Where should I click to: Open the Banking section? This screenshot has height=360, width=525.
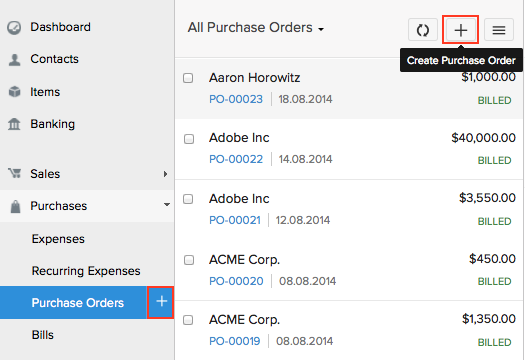coord(53,124)
